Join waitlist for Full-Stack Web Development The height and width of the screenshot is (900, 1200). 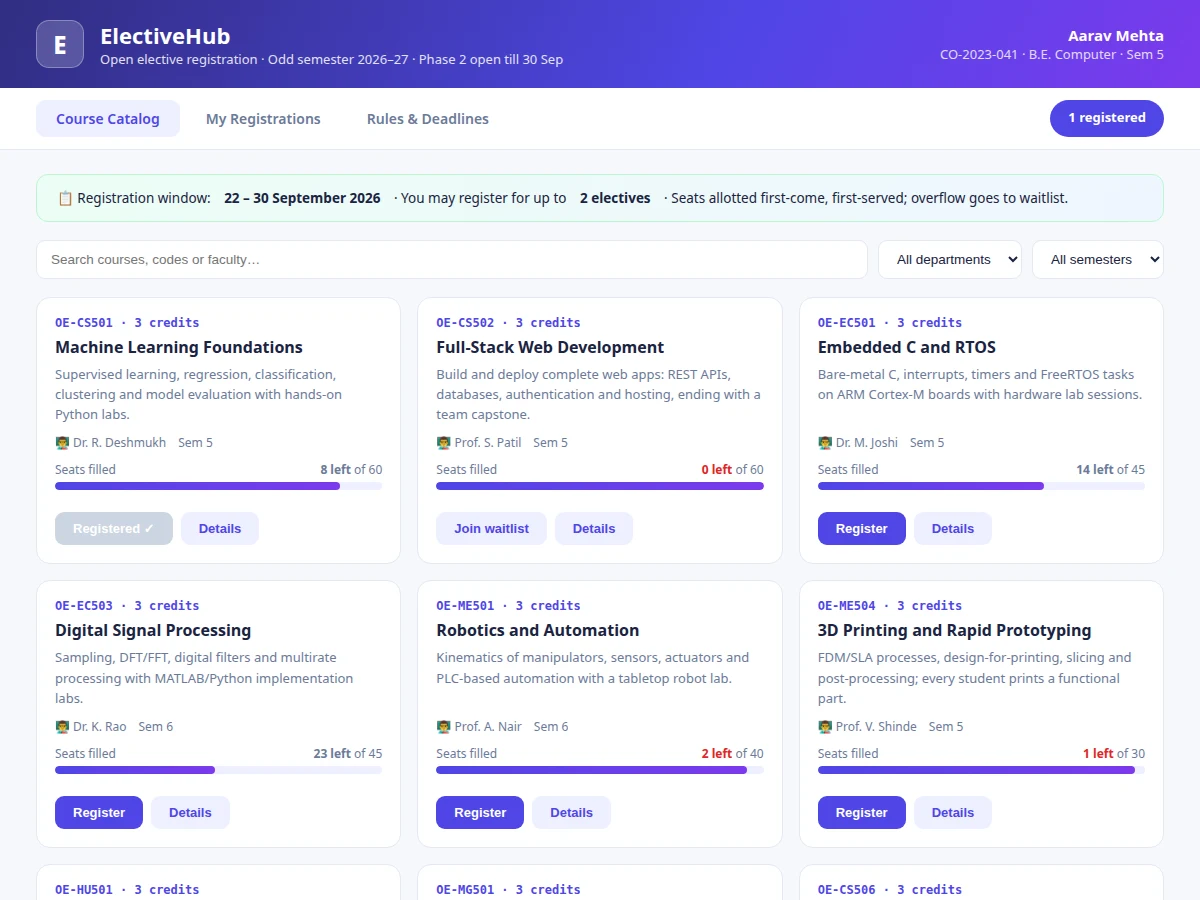point(491,528)
